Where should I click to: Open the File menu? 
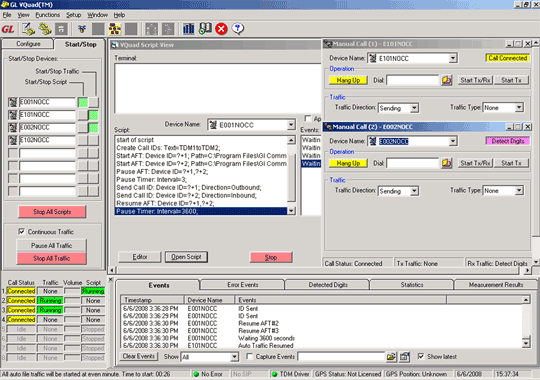[x=7, y=15]
